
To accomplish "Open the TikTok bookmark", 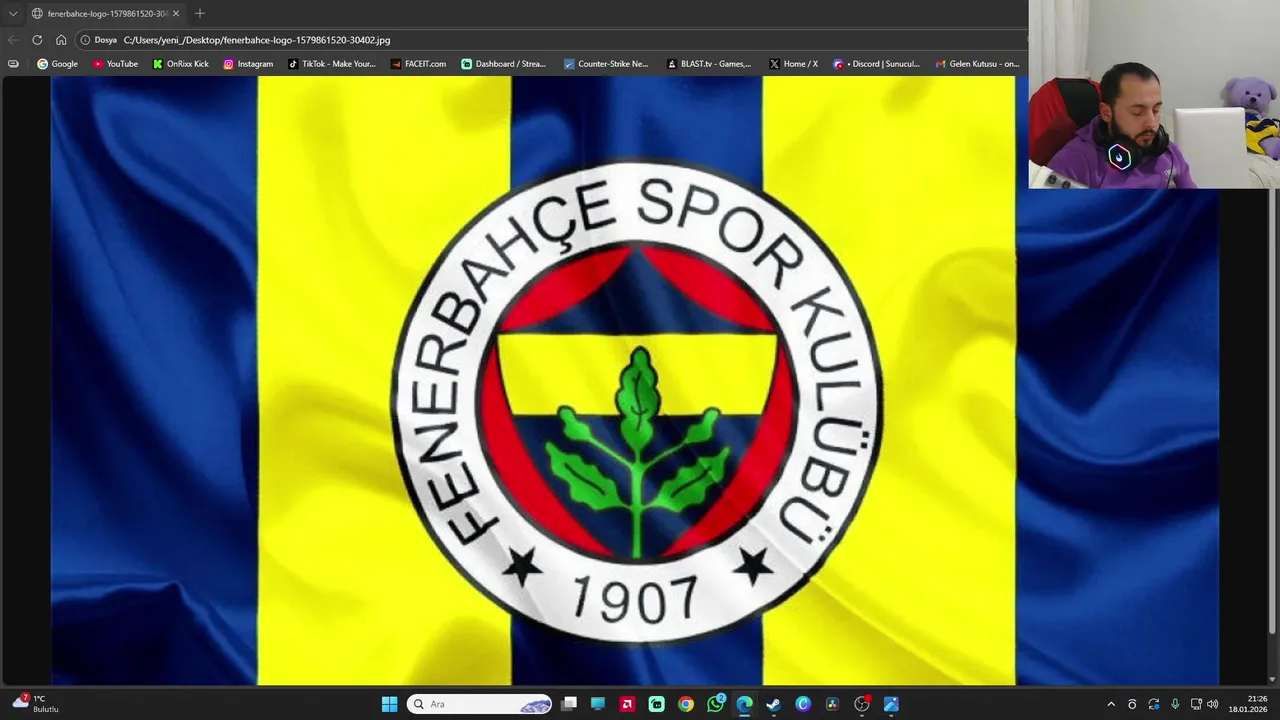I will tap(332, 63).
